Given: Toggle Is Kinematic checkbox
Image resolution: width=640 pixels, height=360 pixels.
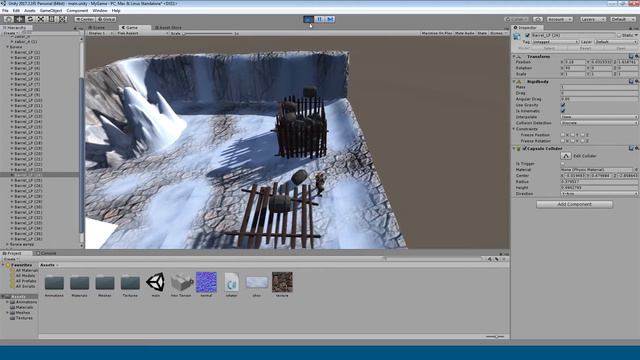Looking at the screenshot, I should pos(563,111).
